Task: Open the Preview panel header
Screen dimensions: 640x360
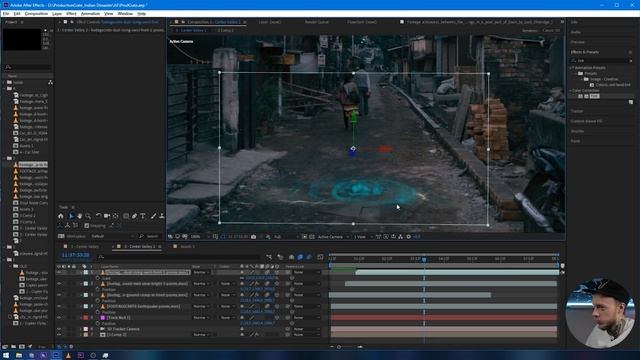Action: tap(578, 42)
